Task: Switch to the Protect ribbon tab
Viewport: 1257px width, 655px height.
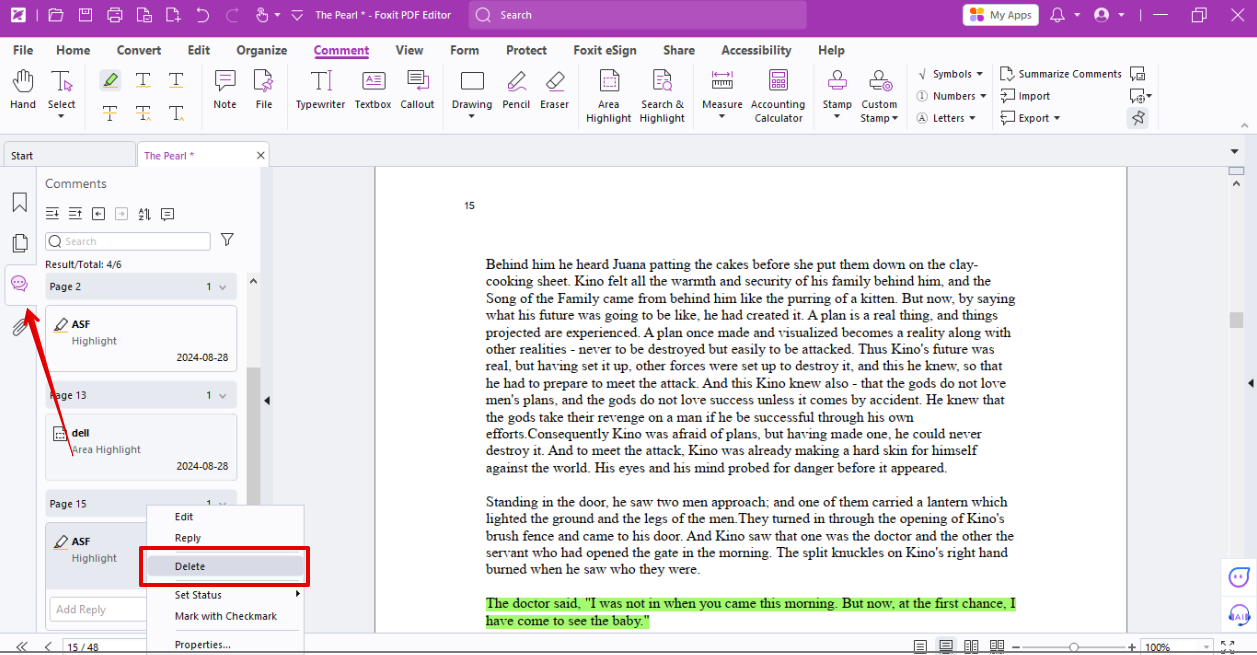Action: click(526, 50)
